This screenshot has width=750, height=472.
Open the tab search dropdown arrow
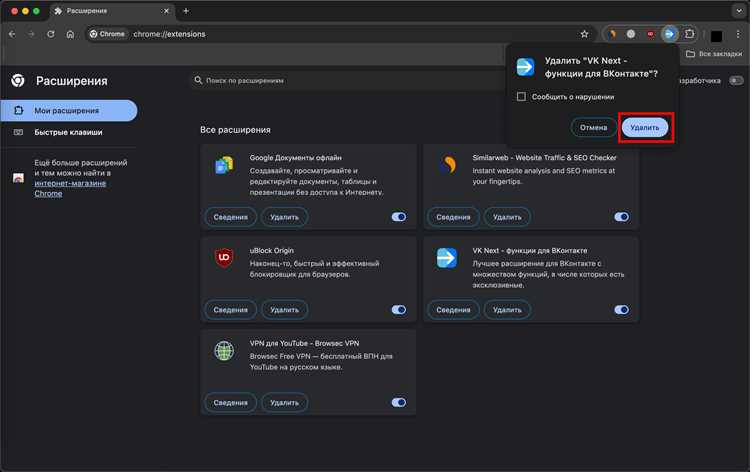tap(739, 11)
